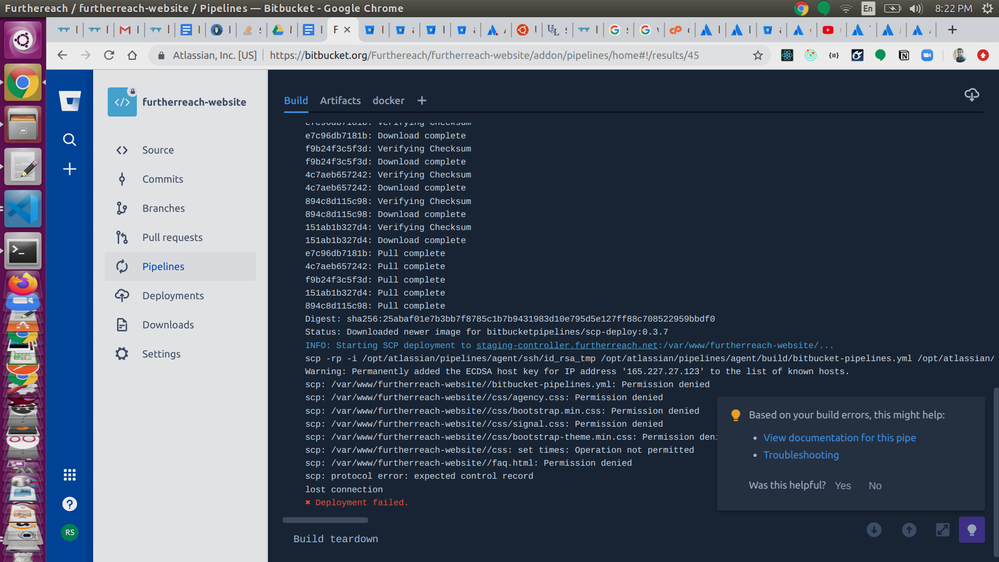Select Pipelines in repository sidebar
The height and width of the screenshot is (562, 999).
pos(180,266)
